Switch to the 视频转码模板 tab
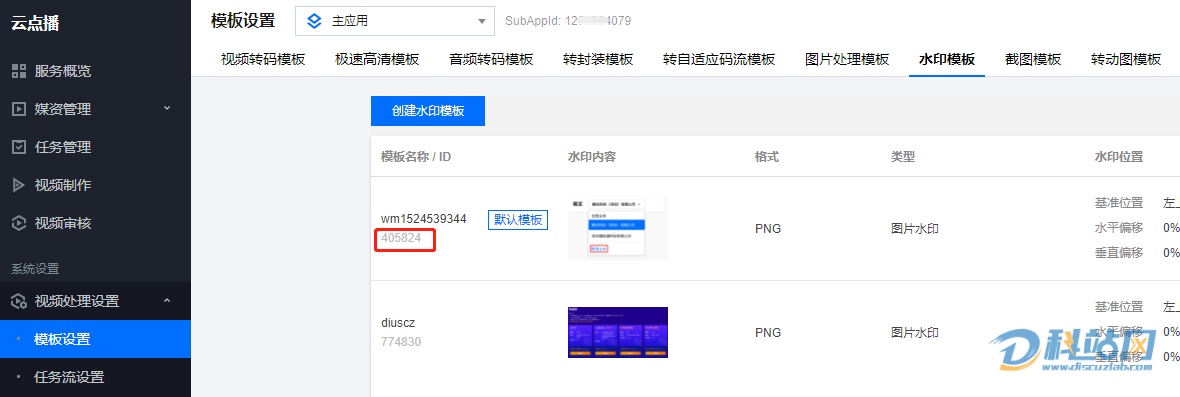Screen dimensions: 1180x397 click(263, 60)
